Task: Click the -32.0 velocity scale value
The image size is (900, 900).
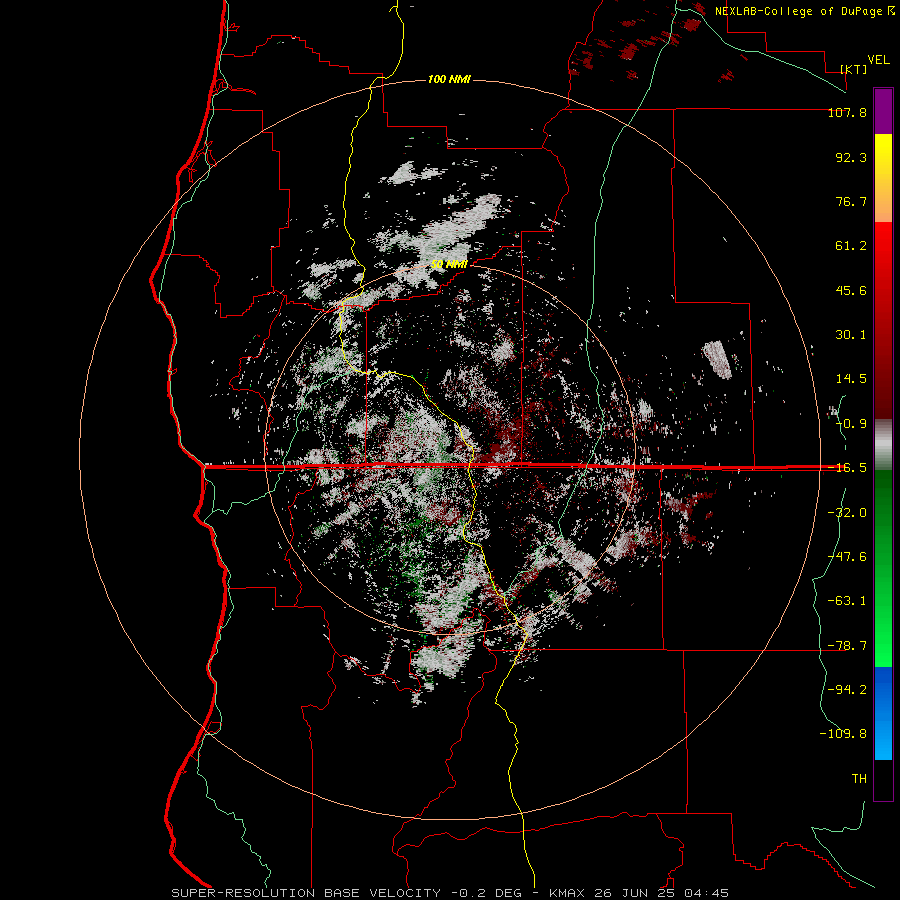Action: tap(847, 513)
